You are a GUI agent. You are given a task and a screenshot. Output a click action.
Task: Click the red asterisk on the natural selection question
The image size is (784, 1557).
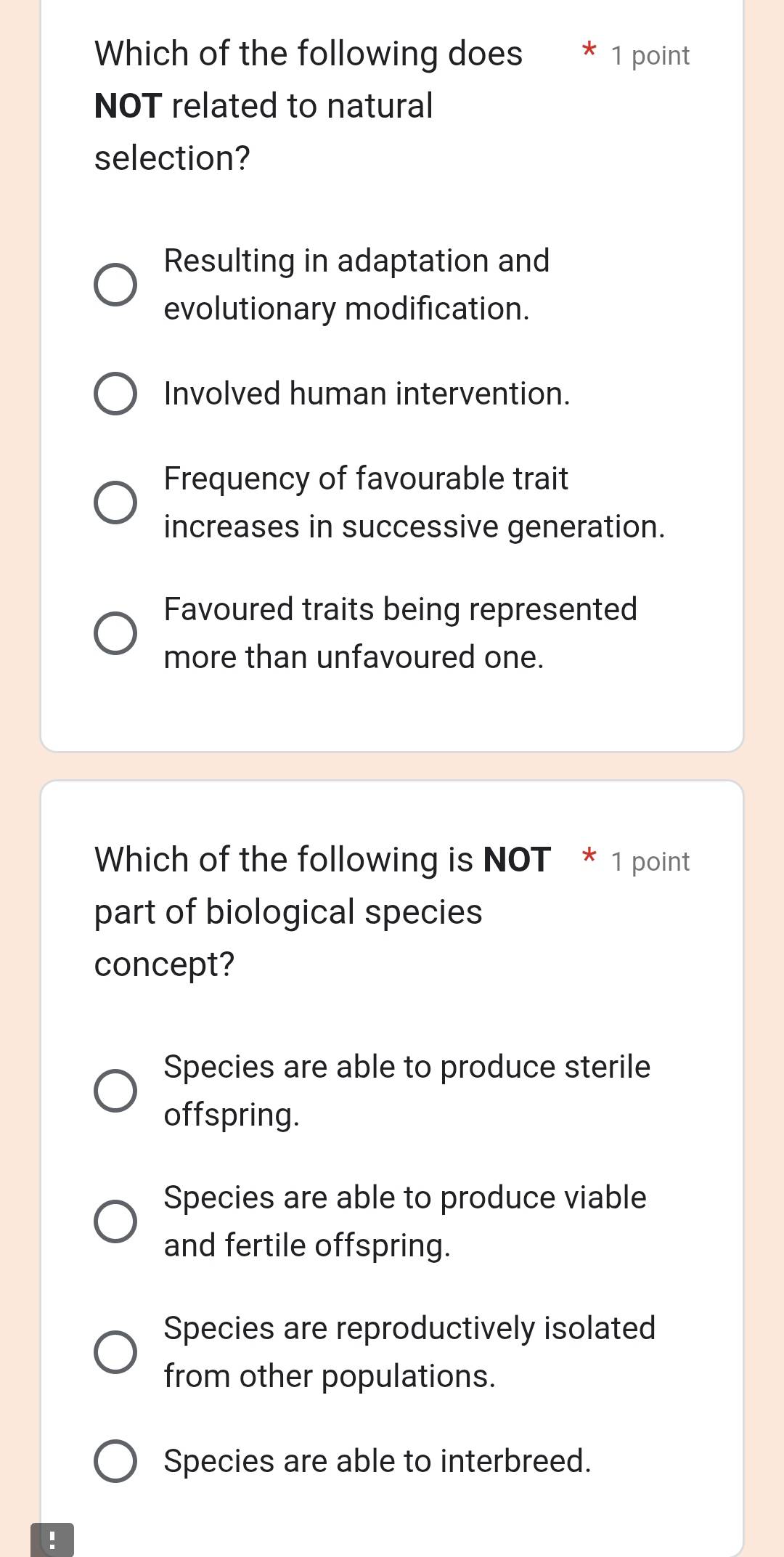point(589,52)
